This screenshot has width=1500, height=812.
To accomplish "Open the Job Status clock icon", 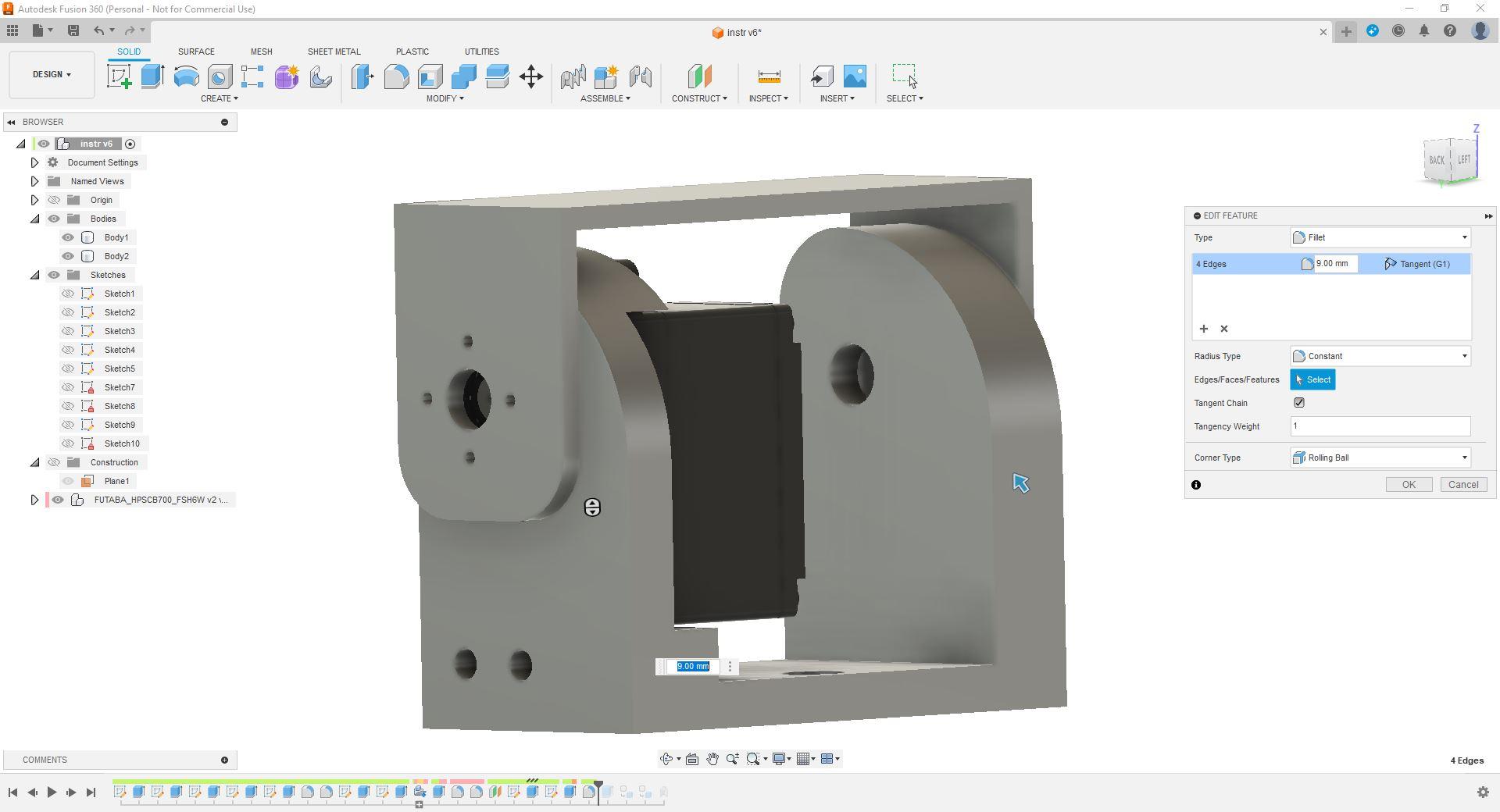I will [x=1398, y=31].
